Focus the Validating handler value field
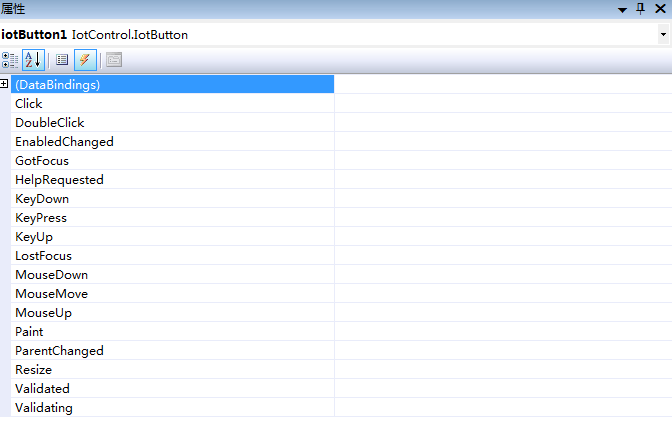Viewport: 672px width, 423px height. pos(503,408)
